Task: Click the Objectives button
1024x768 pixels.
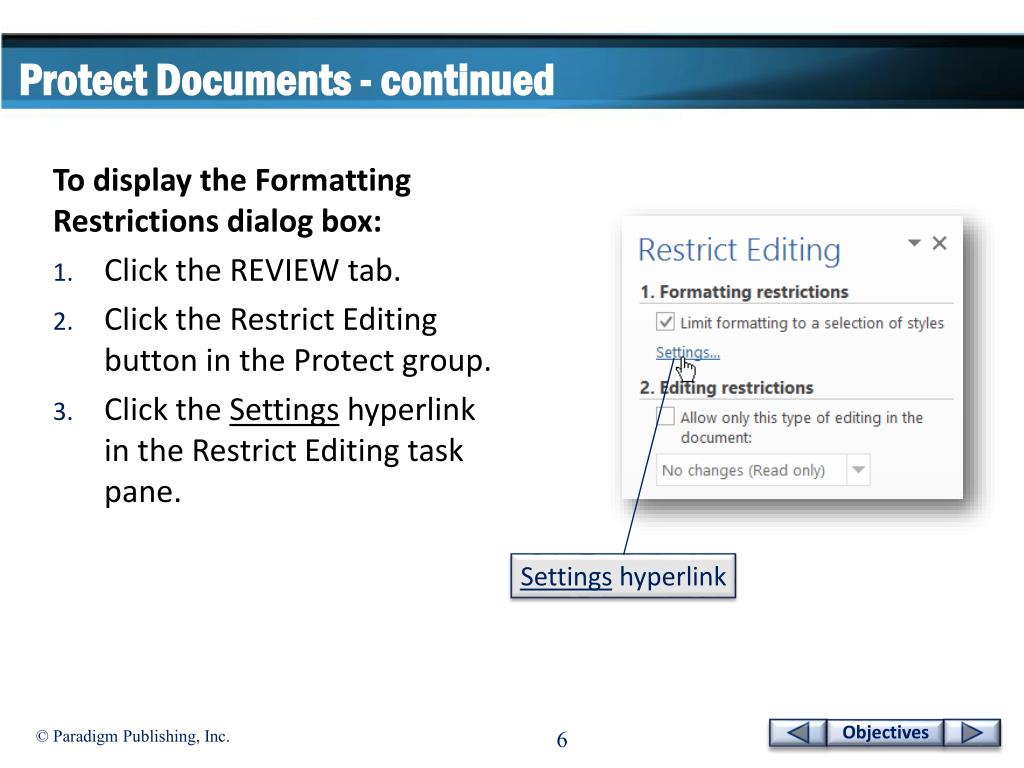Action: tap(885, 733)
